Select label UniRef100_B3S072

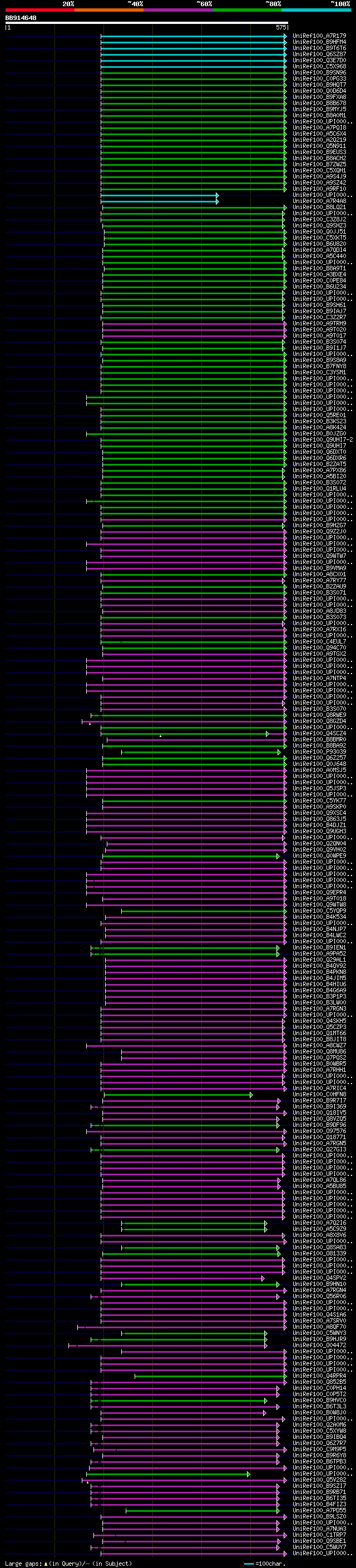[319, 483]
